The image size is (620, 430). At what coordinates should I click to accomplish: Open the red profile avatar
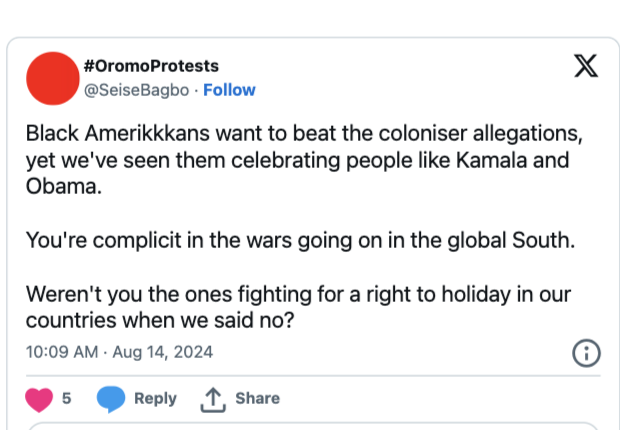pos(52,78)
